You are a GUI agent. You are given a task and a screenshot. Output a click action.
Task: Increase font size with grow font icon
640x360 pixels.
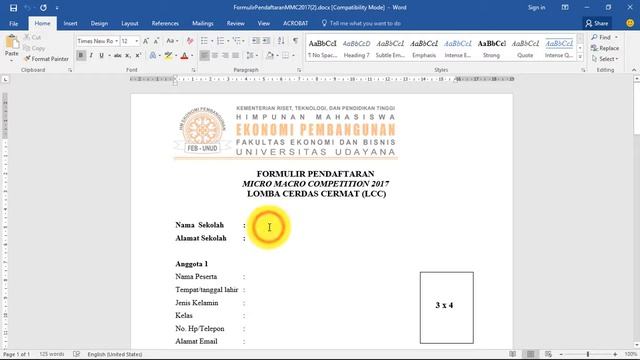pyautogui.click(x=146, y=41)
